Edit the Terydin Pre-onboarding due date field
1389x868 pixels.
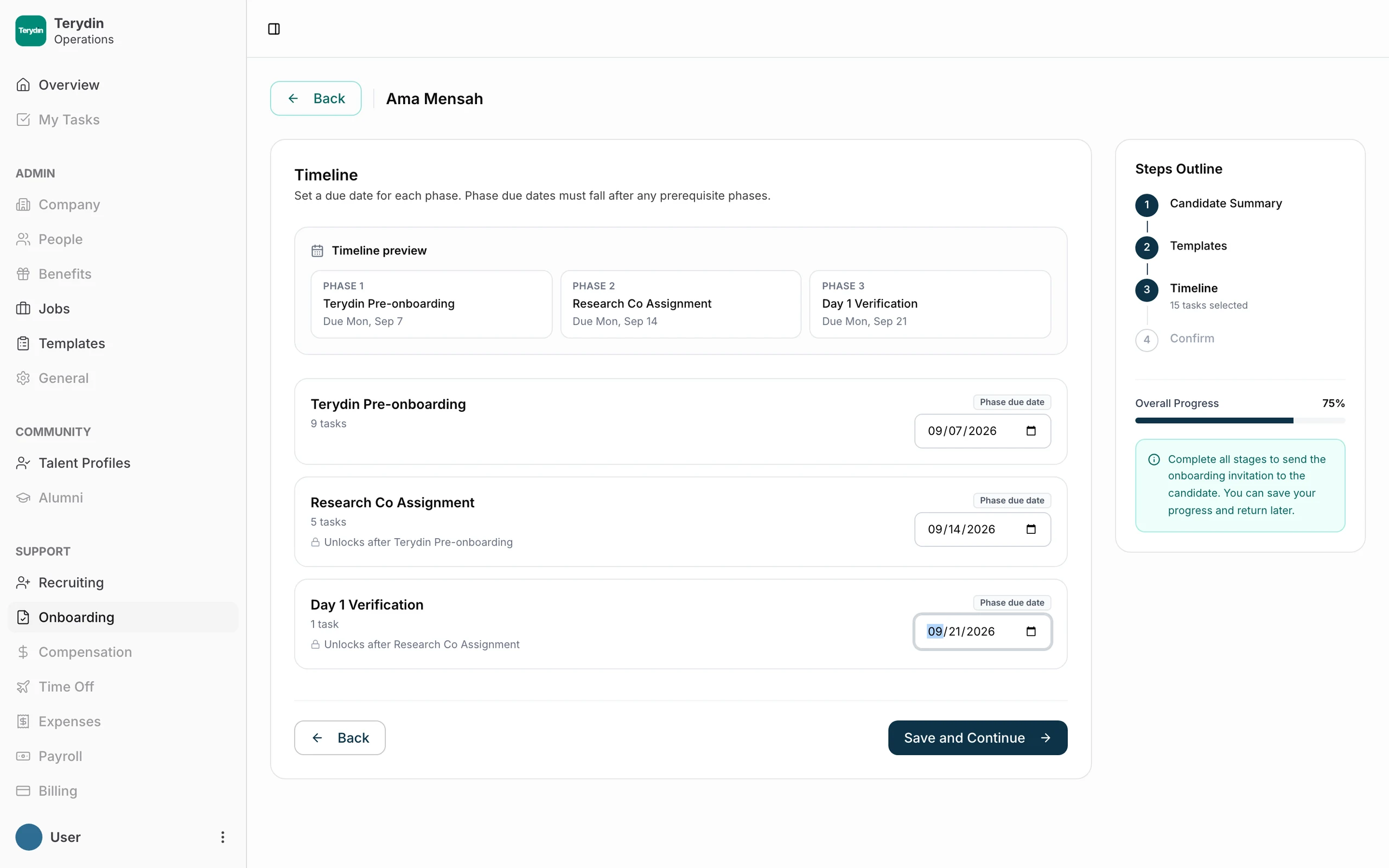(982, 431)
